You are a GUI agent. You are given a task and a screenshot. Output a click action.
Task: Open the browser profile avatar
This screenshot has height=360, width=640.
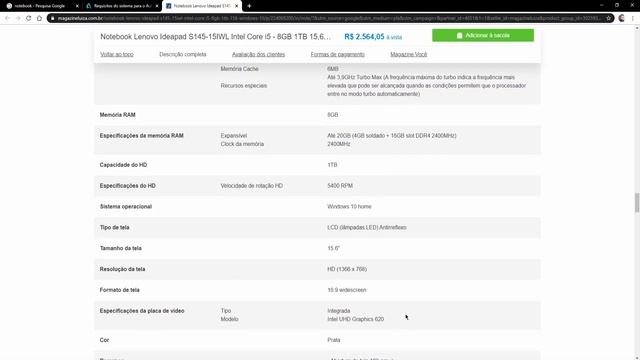tap(622, 18)
